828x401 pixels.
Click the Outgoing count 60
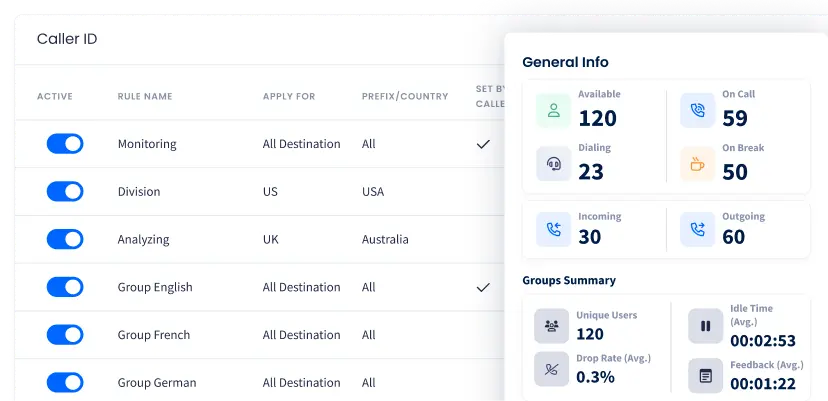(734, 237)
